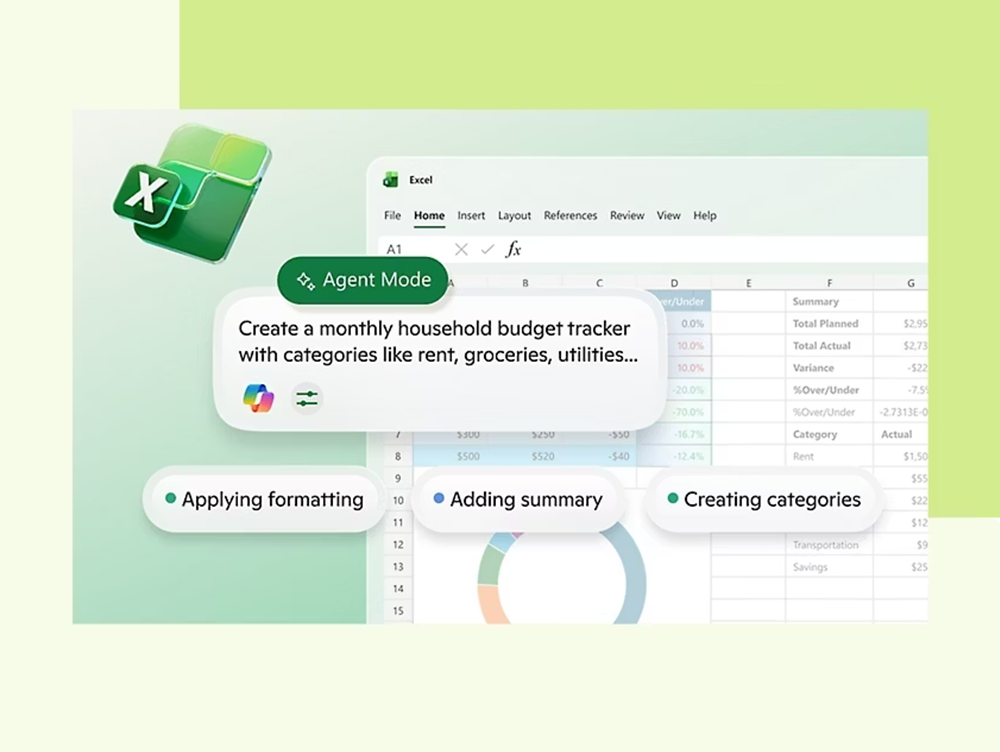Open the Insert menu
Image resolution: width=1000 pixels, height=752 pixels.
click(471, 215)
